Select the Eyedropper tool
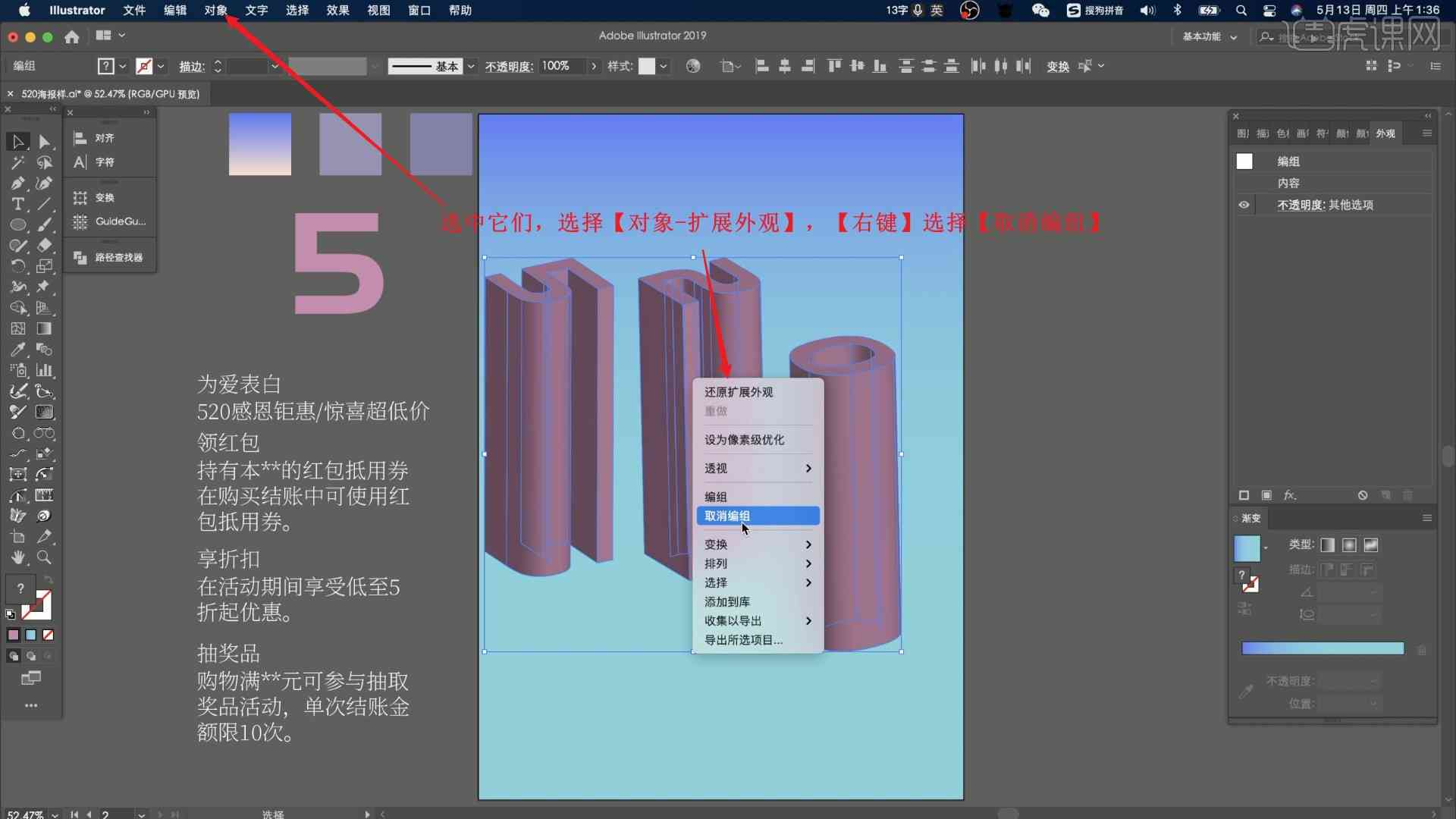 (18, 350)
